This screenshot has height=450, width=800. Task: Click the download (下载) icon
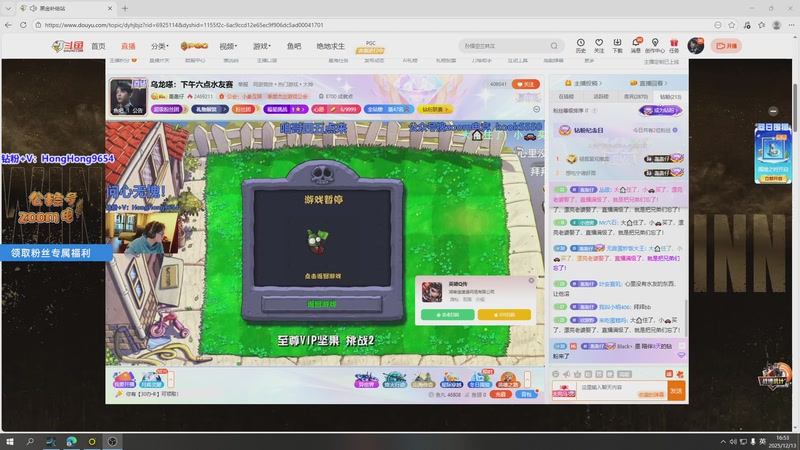tap(617, 44)
